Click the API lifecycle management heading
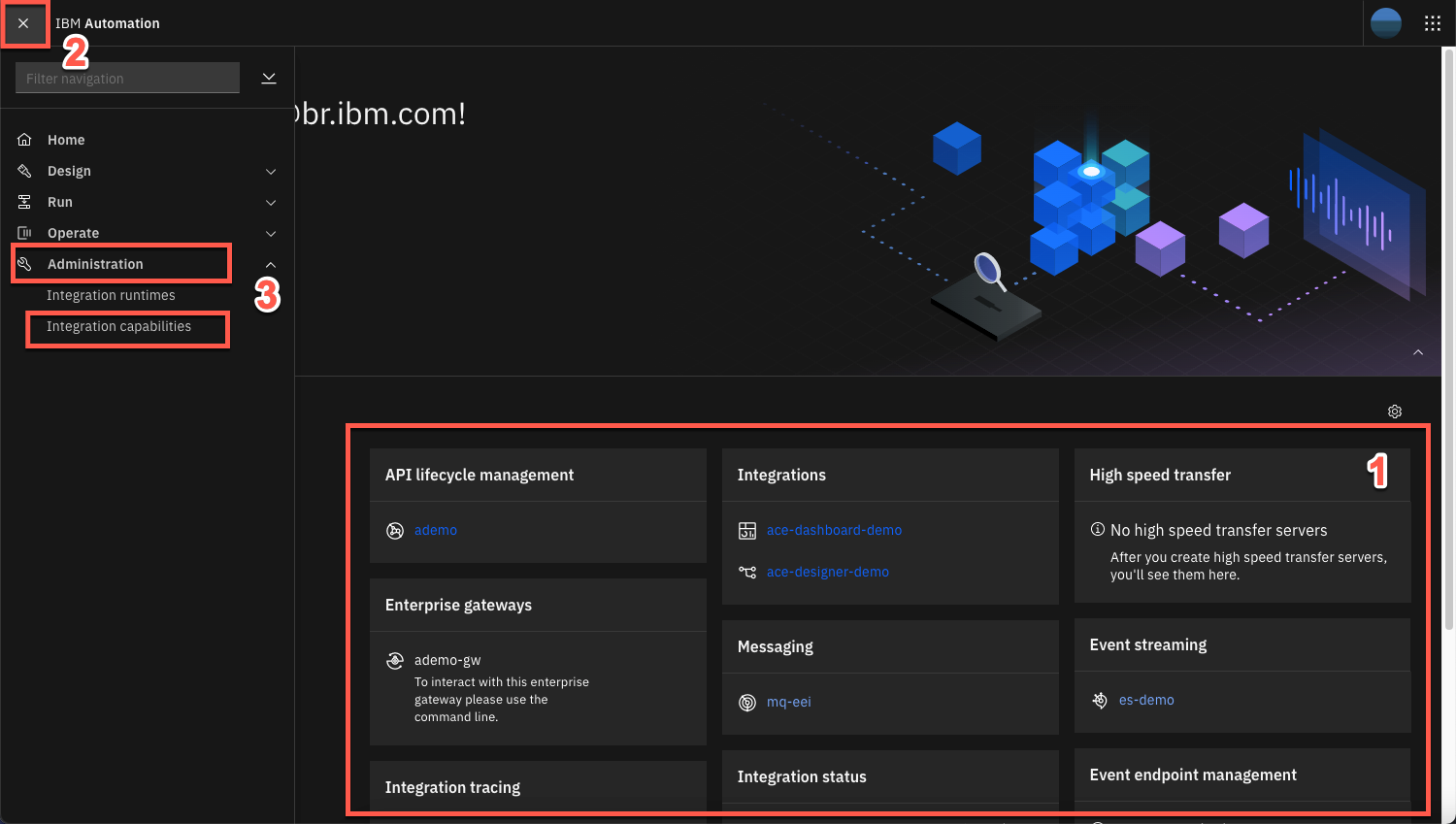Image resolution: width=1456 pixels, height=824 pixels. [480, 475]
